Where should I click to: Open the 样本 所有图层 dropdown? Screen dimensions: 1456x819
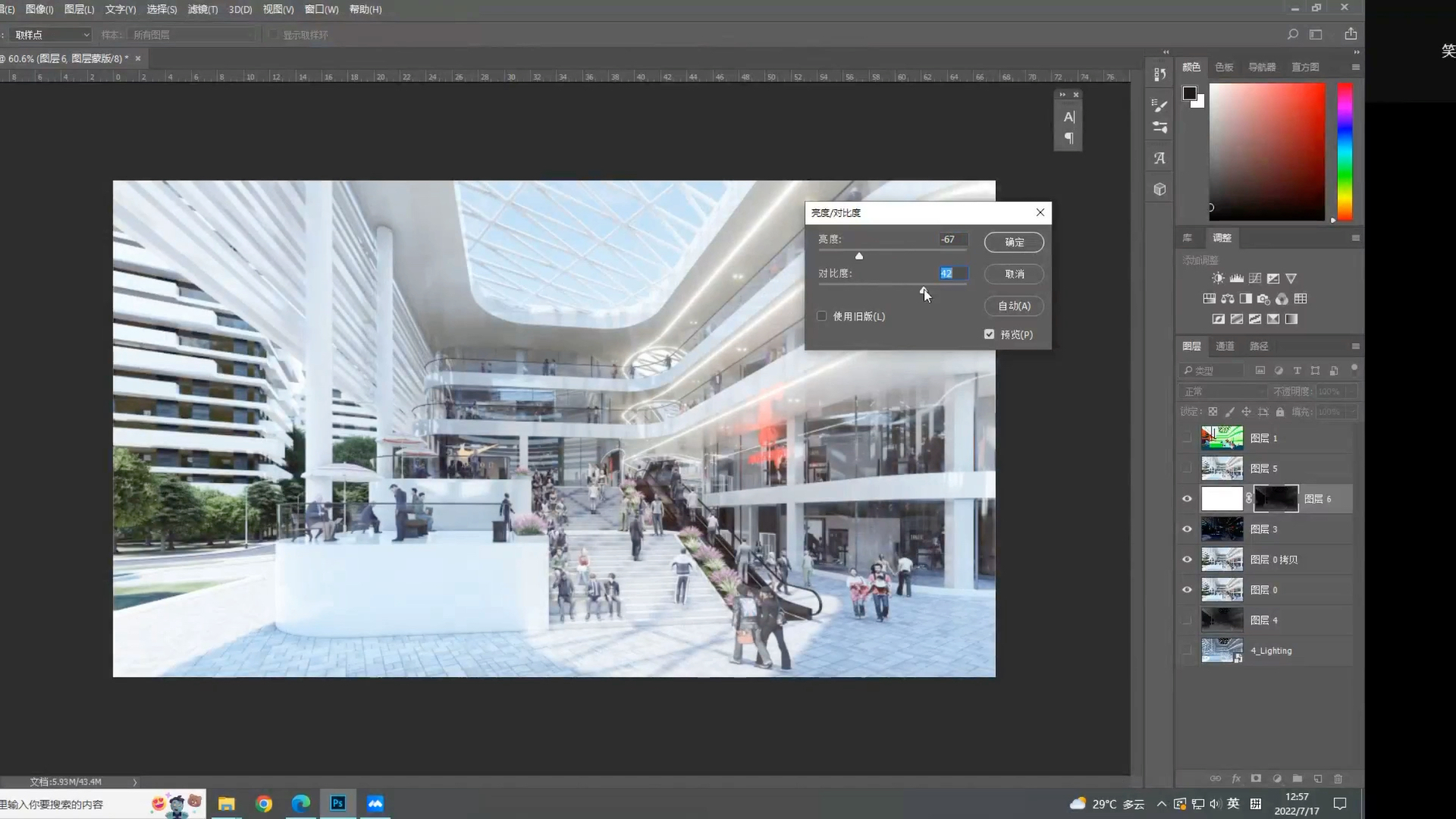click(x=192, y=35)
